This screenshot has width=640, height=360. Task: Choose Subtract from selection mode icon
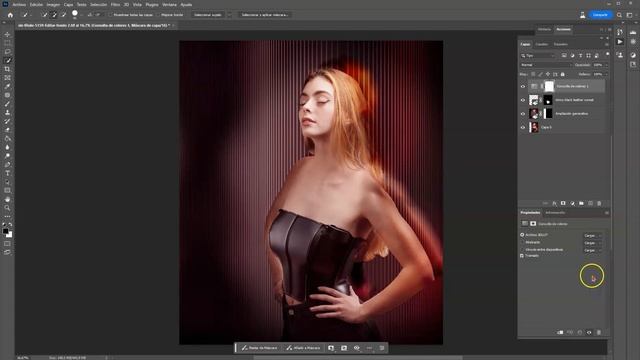point(63,15)
